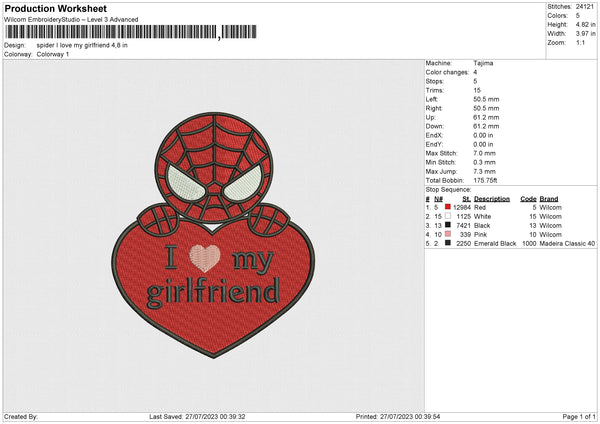Select the Pink color swatch in stop sequence
The width and height of the screenshot is (600, 424).
pos(448,234)
